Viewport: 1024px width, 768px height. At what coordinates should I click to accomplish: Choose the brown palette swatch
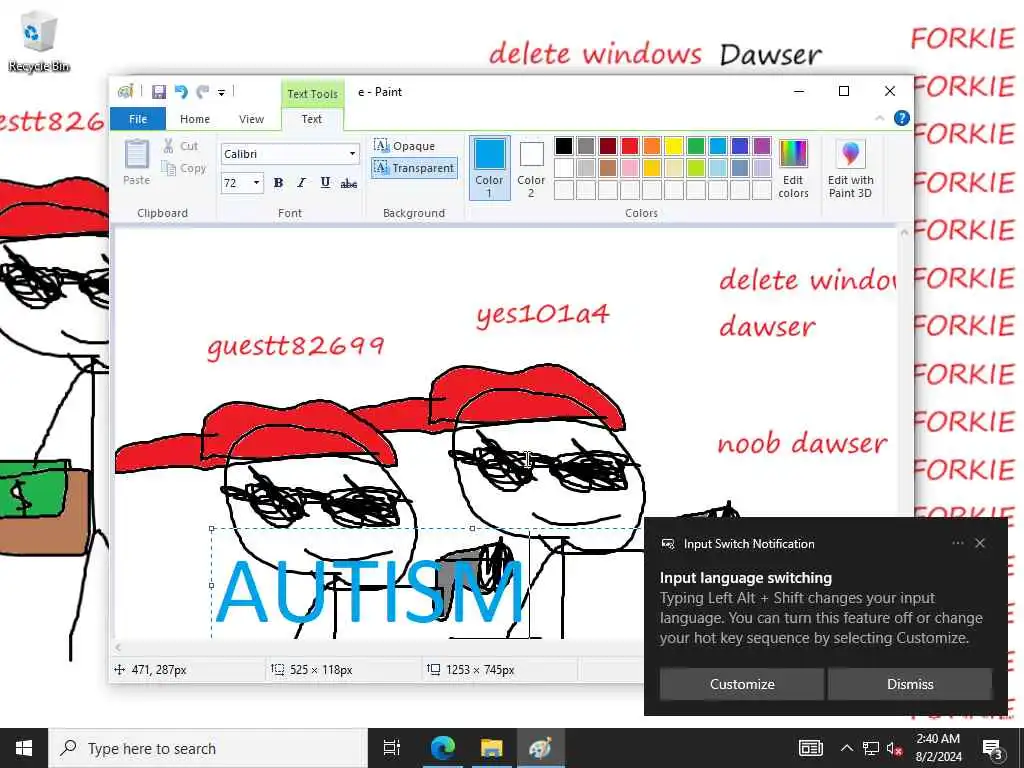pos(608,168)
